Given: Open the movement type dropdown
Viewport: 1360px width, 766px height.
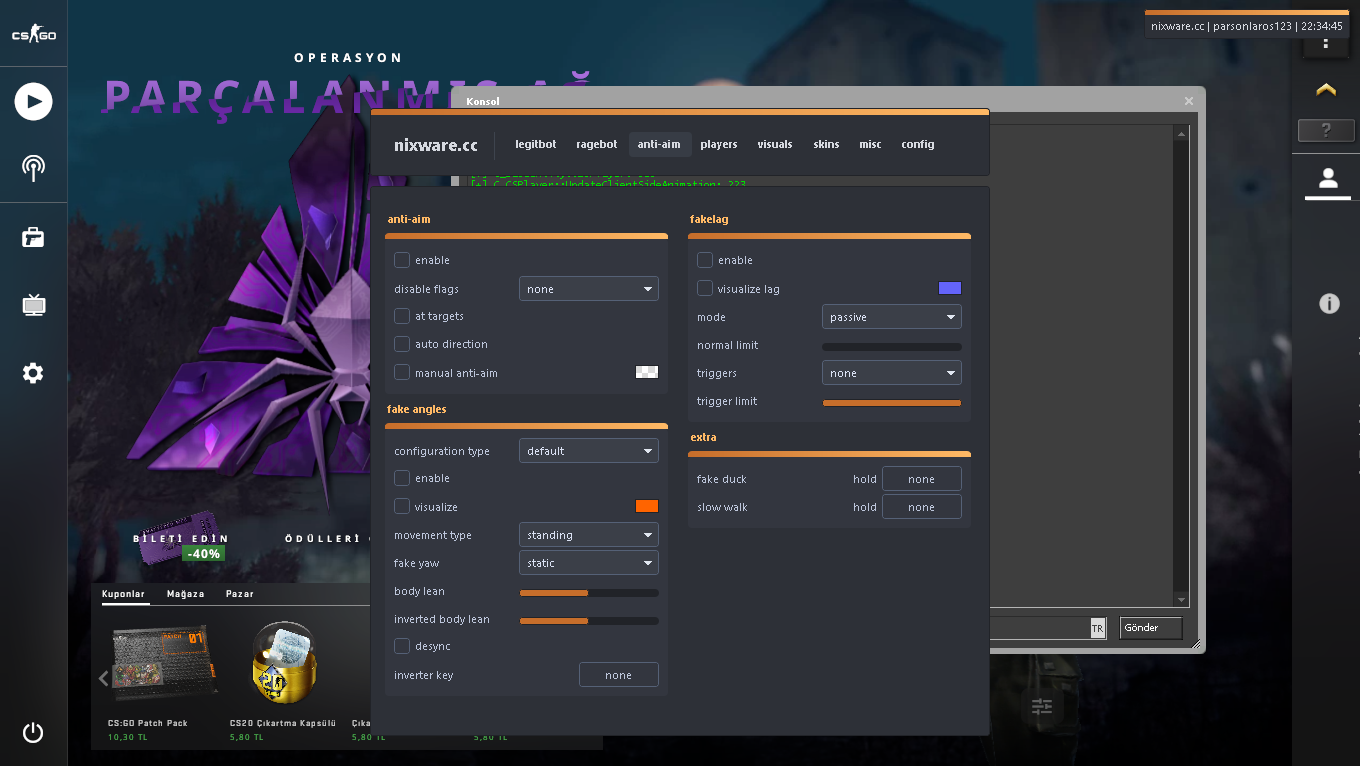Looking at the screenshot, I should (588, 535).
